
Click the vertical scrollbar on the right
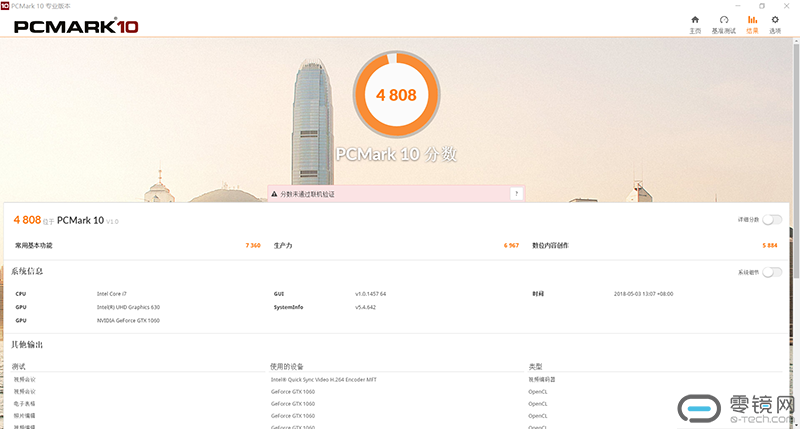coord(796,161)
